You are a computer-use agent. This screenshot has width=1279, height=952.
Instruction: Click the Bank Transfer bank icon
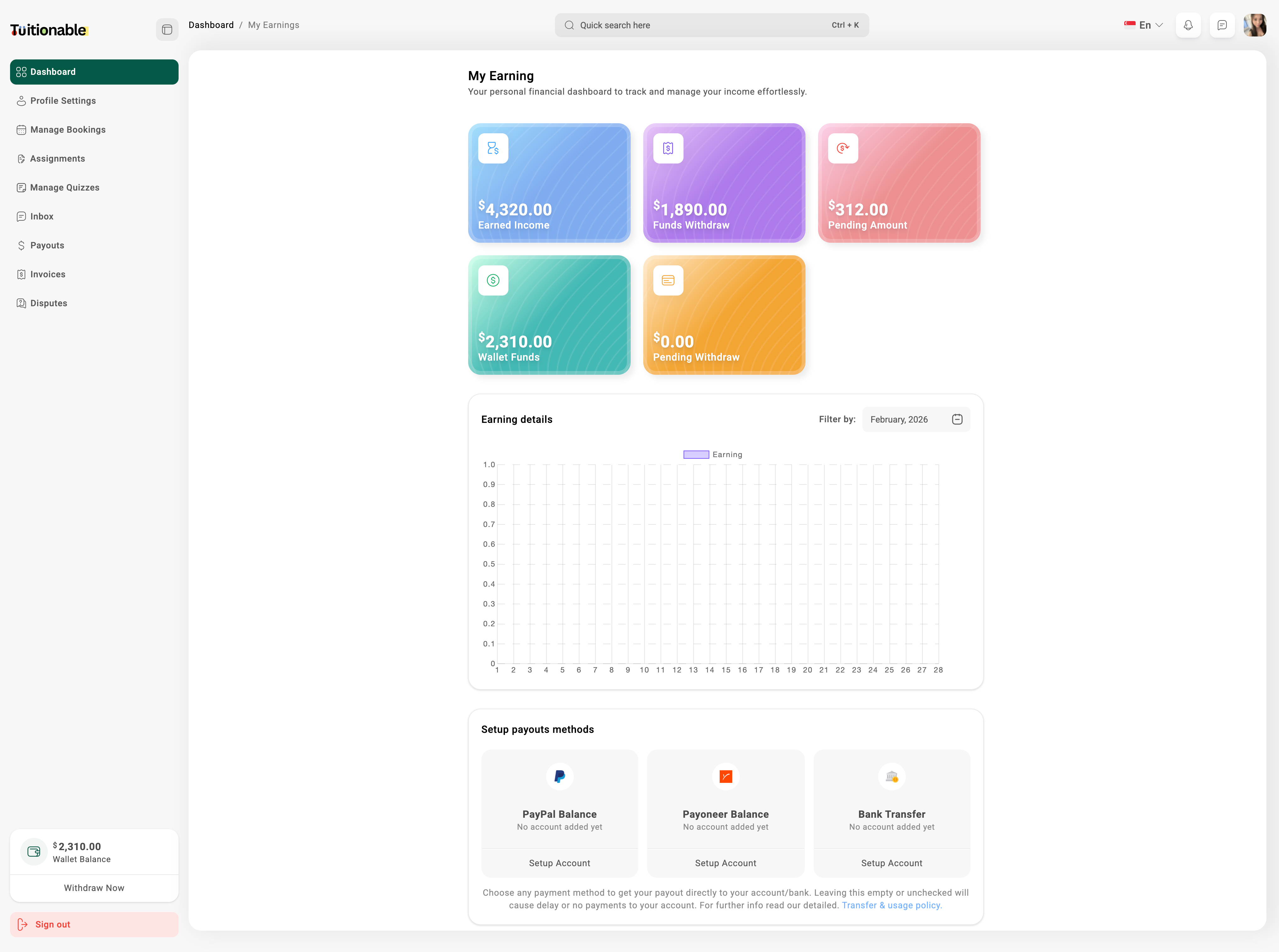[891, 776]
